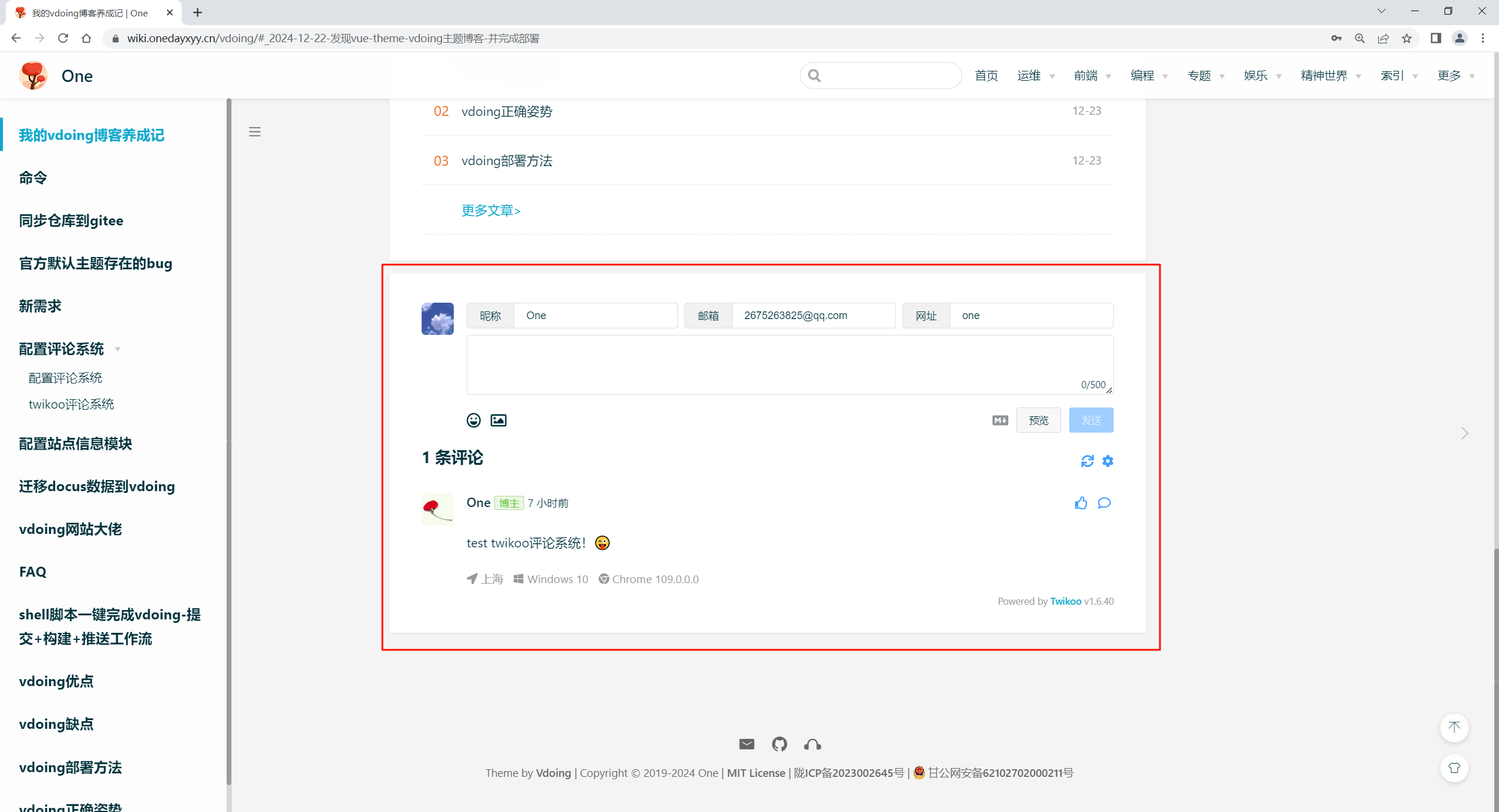Open Chrome side panel
The height and width of the screenshot is (812, 1499).
pyautogui.click(x=1436, y=38)
